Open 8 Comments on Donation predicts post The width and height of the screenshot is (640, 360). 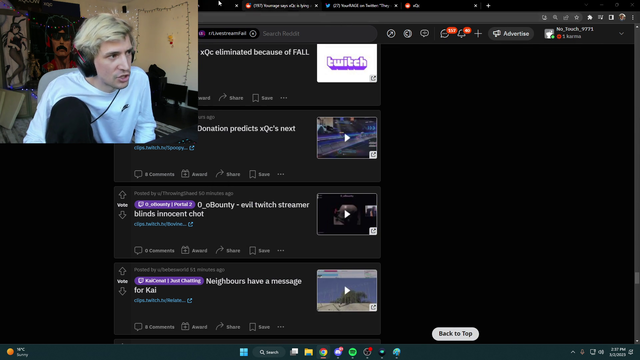(154, 174)
